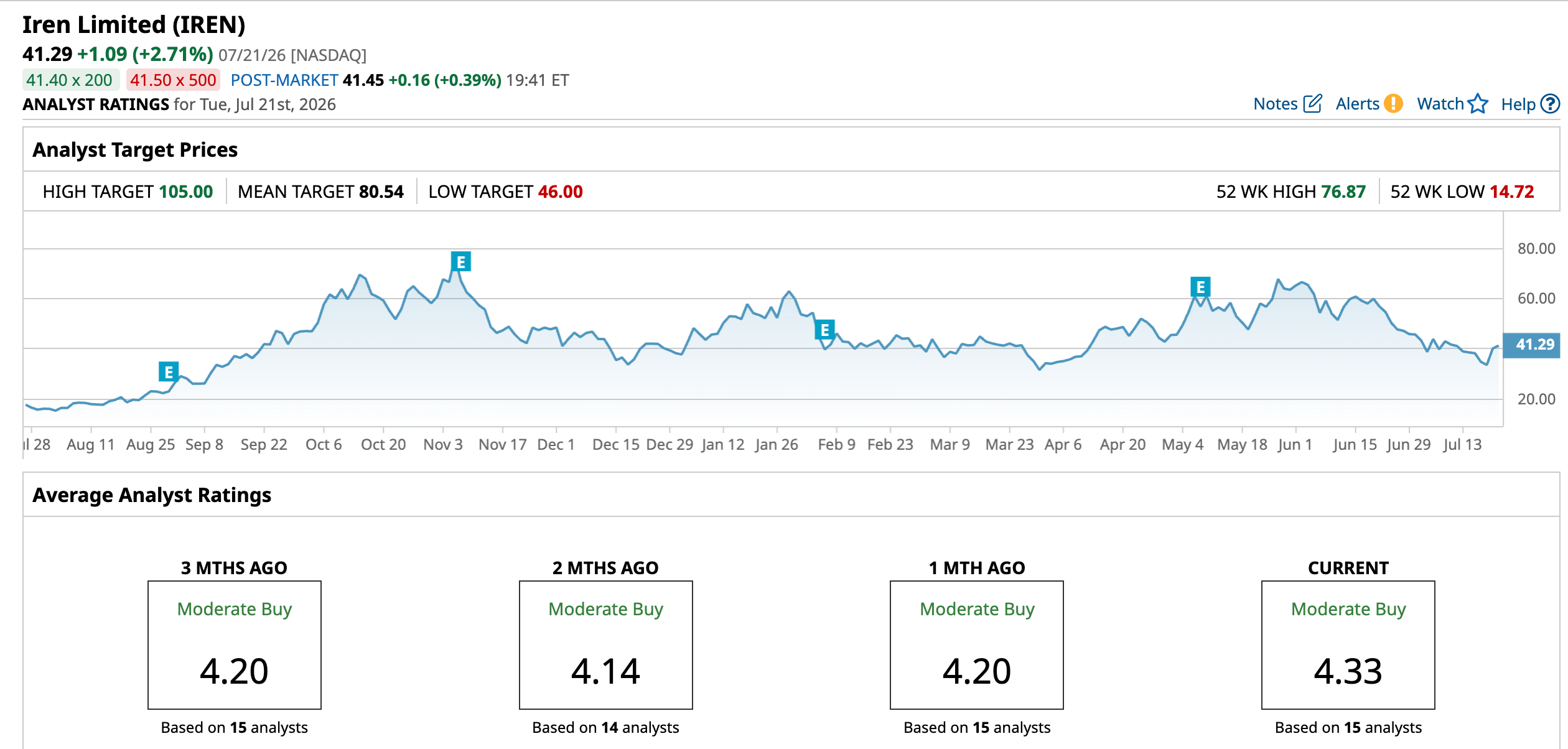Click the ANALYST RATINGS date line
Viewport: 1568px width, 749px height.
pyautogui.click(x=179, y=105)
